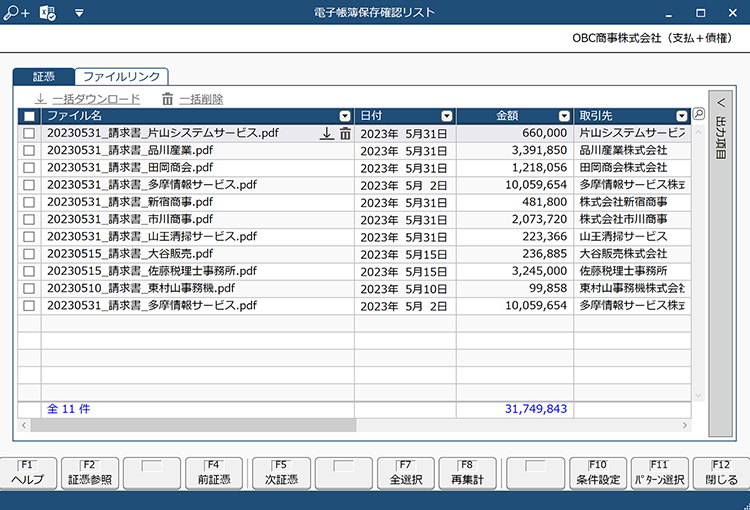Click the horizontal scrollbar thumb

pos(193,425)
